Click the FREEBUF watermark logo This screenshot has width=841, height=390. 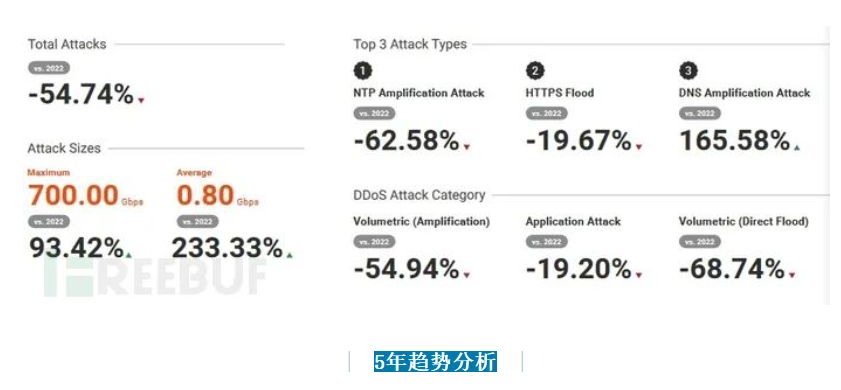pyautogui.click(x=156, y=276)
